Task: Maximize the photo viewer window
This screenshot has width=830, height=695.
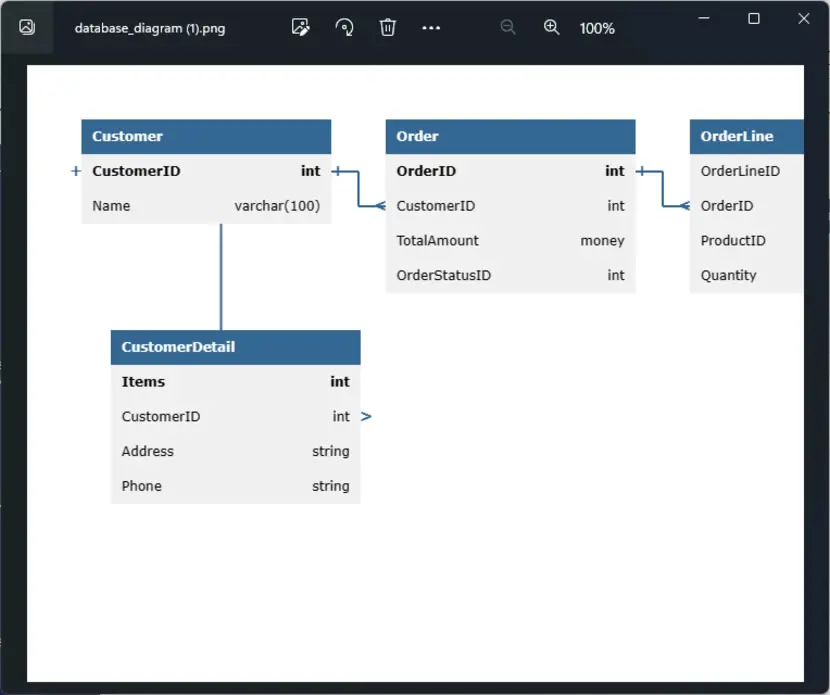Action: [x=754, y=19]
